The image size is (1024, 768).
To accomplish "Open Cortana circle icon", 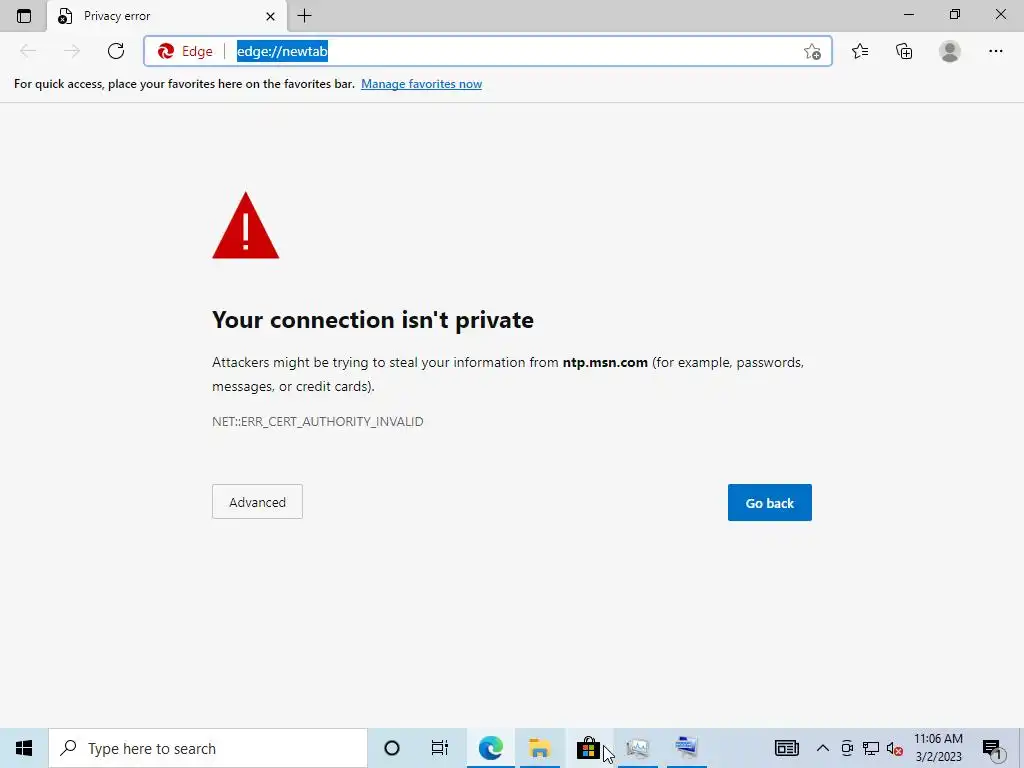I will [392, 748].
